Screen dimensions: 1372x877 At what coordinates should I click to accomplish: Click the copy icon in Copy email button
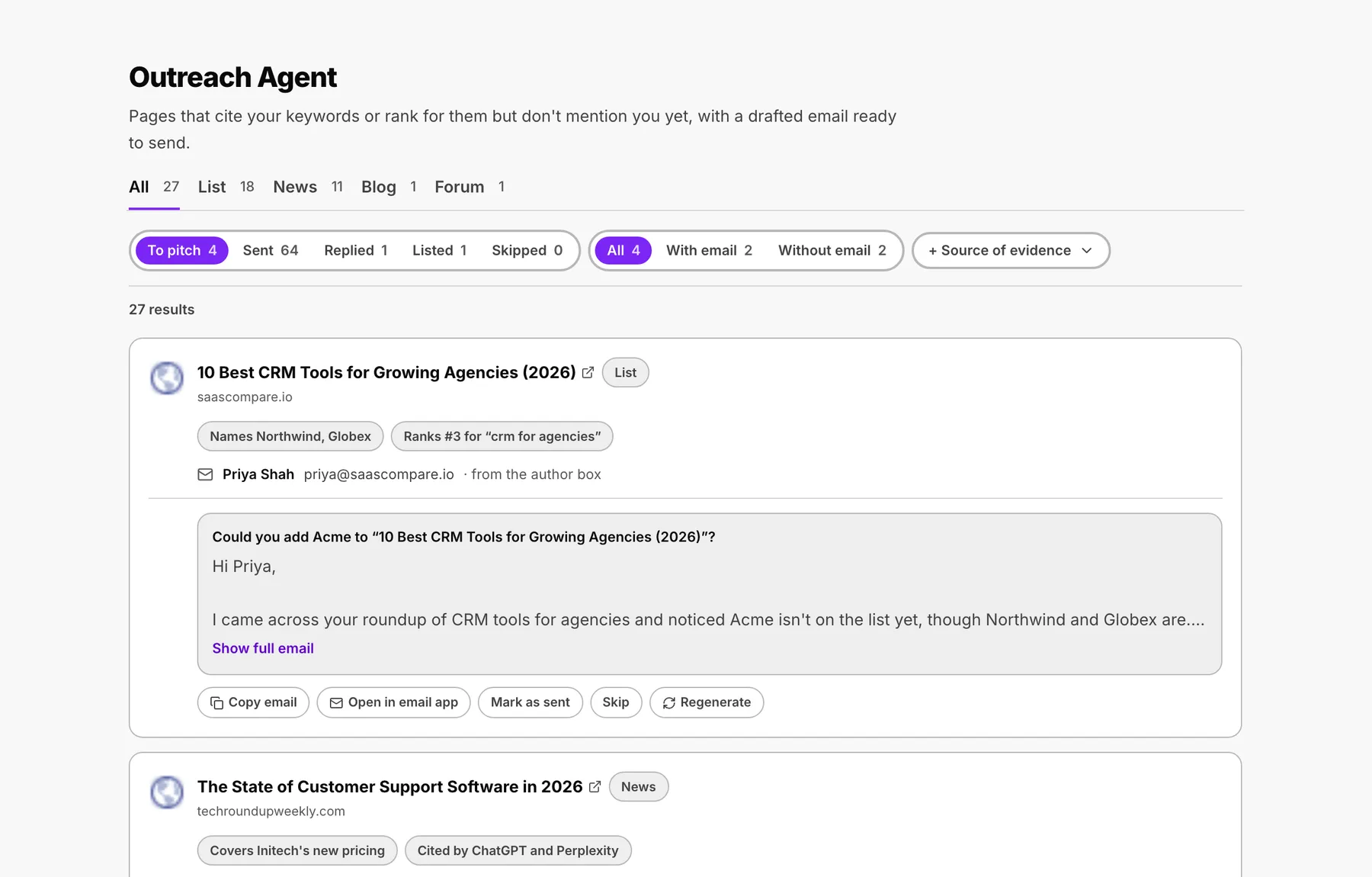point(216,702)
